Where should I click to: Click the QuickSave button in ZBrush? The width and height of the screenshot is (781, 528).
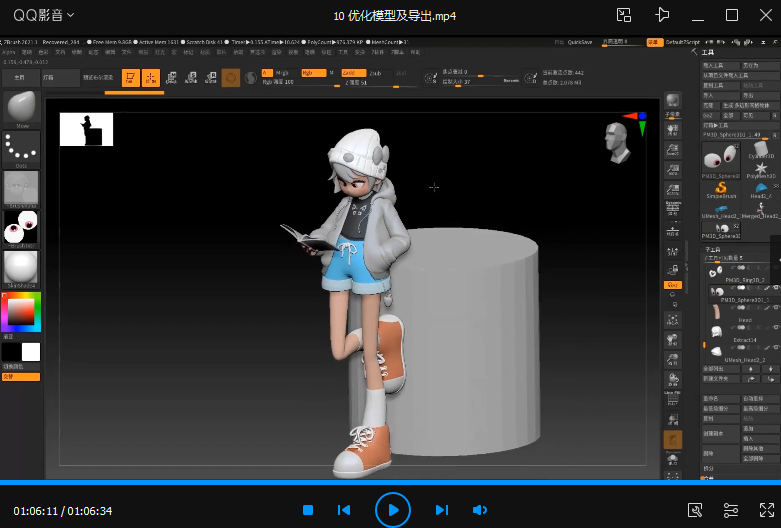(x=579, y=43)
